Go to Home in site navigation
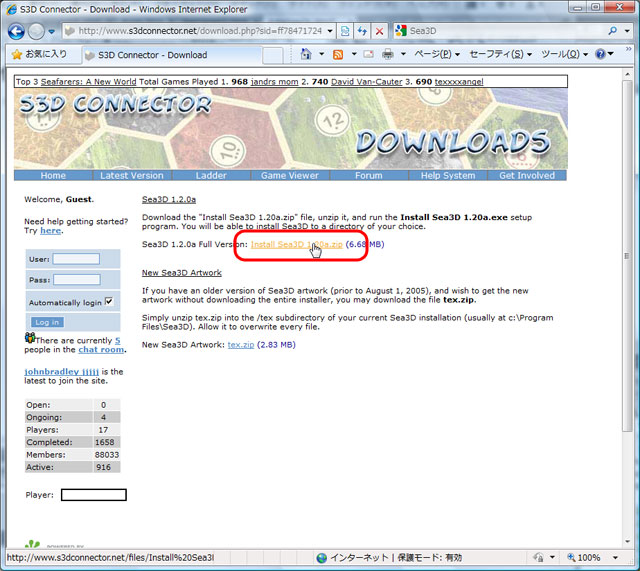This screenshot has width=640, height=571. pos(53,176)
